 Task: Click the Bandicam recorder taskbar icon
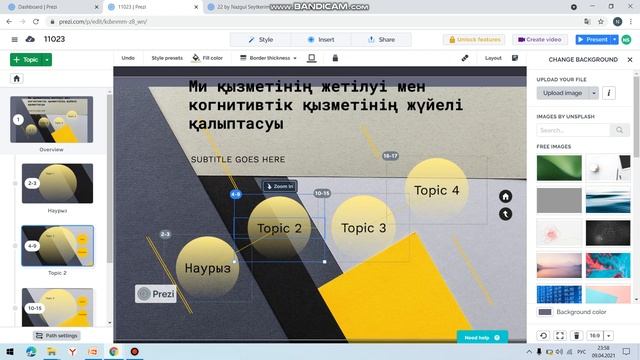click(134, 351)
